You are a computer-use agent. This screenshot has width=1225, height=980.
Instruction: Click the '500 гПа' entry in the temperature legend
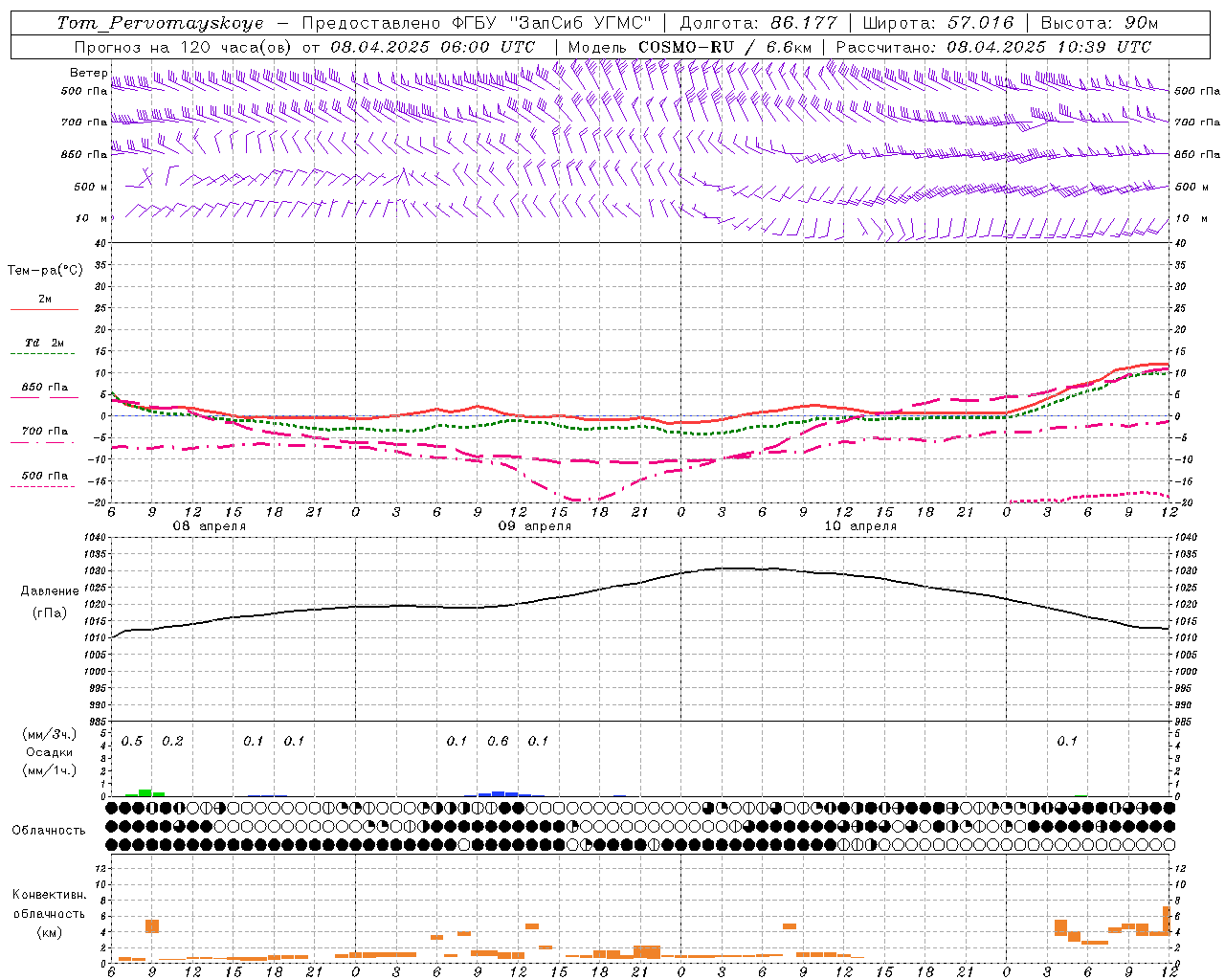(x=45, y=476)
